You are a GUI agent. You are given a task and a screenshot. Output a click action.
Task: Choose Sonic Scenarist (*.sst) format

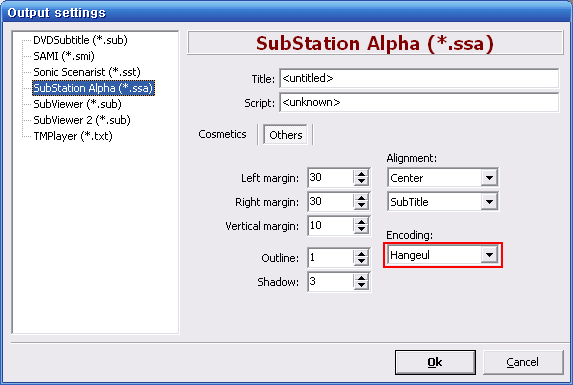(87, 72)
